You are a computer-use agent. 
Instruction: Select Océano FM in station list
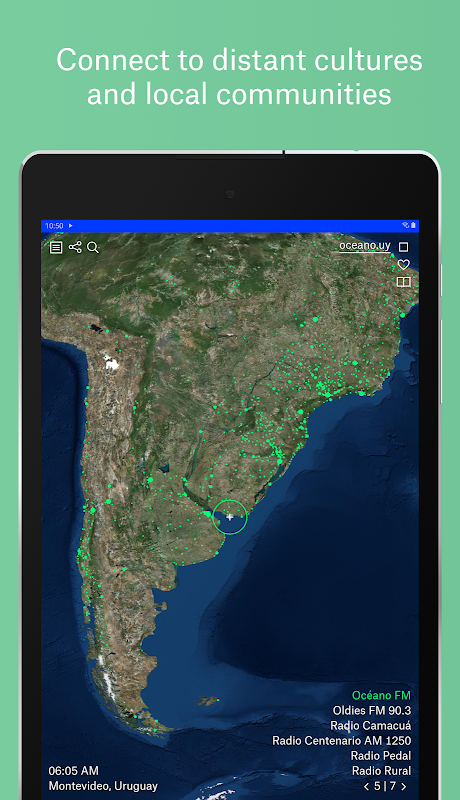(x=381, y=695)
